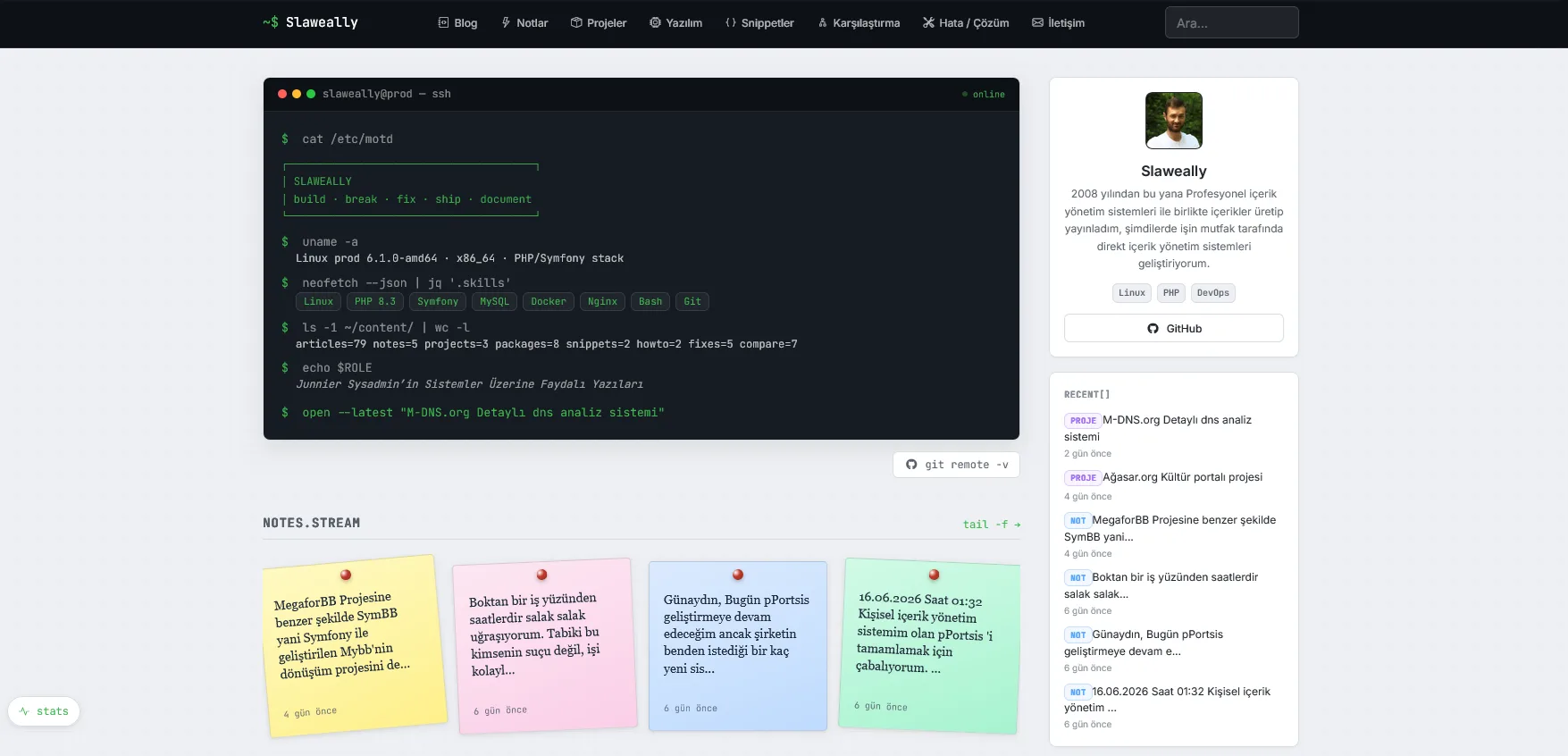The width and height of the screenshot is (1568, 756).
Task: Click the Bash skill tag
Action: 650,302
